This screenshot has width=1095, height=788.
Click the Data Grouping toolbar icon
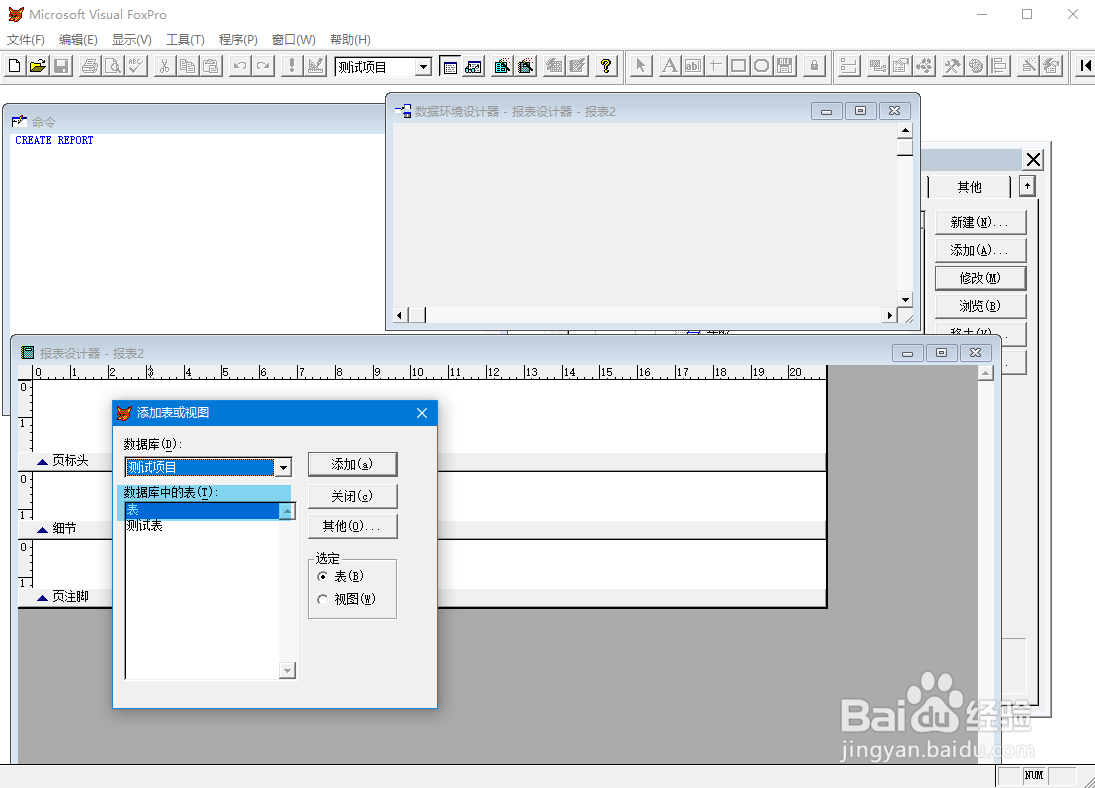coord(848,66)
